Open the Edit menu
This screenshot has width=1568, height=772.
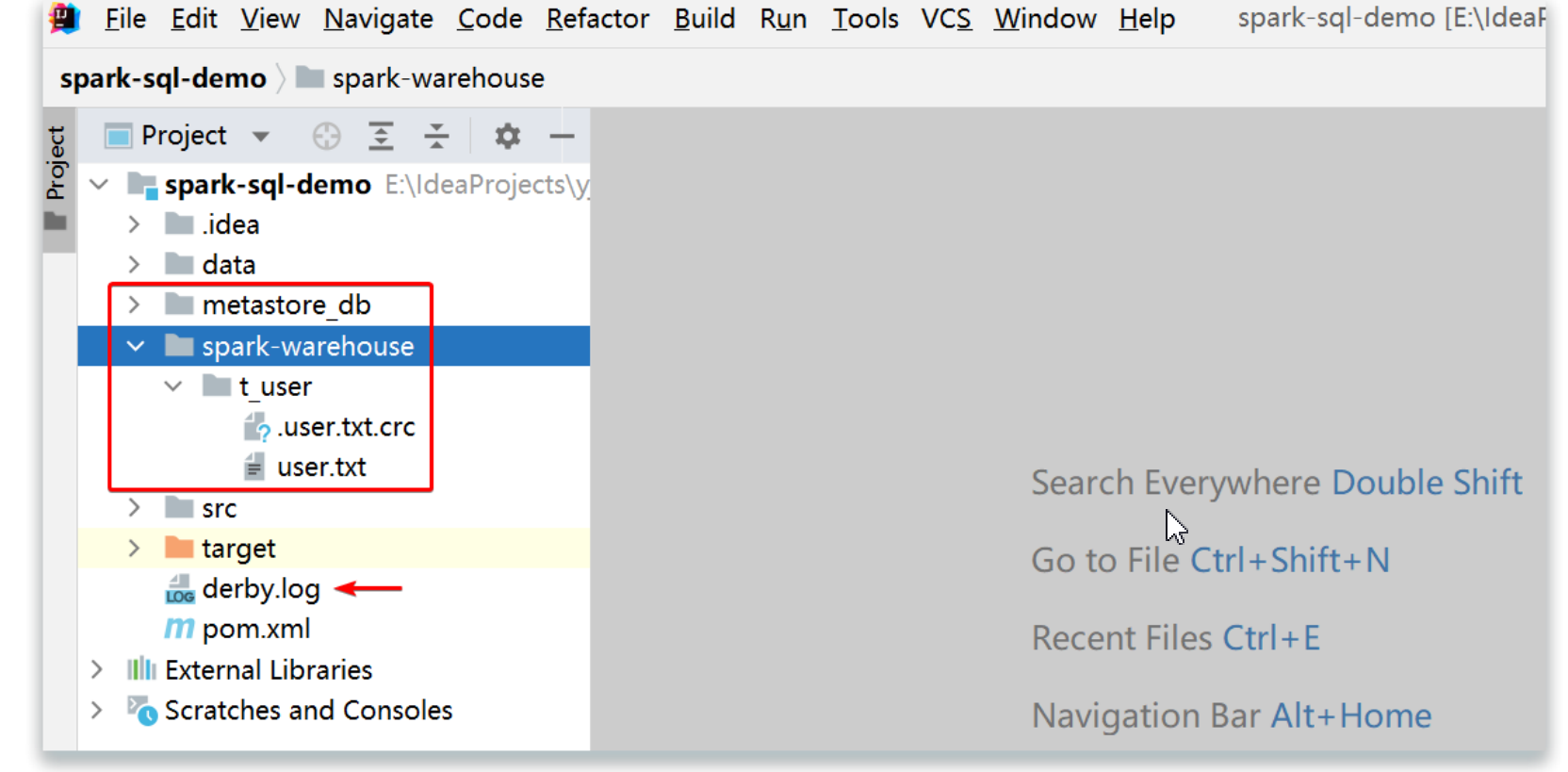pyautogui.click(x=193, y=19)
